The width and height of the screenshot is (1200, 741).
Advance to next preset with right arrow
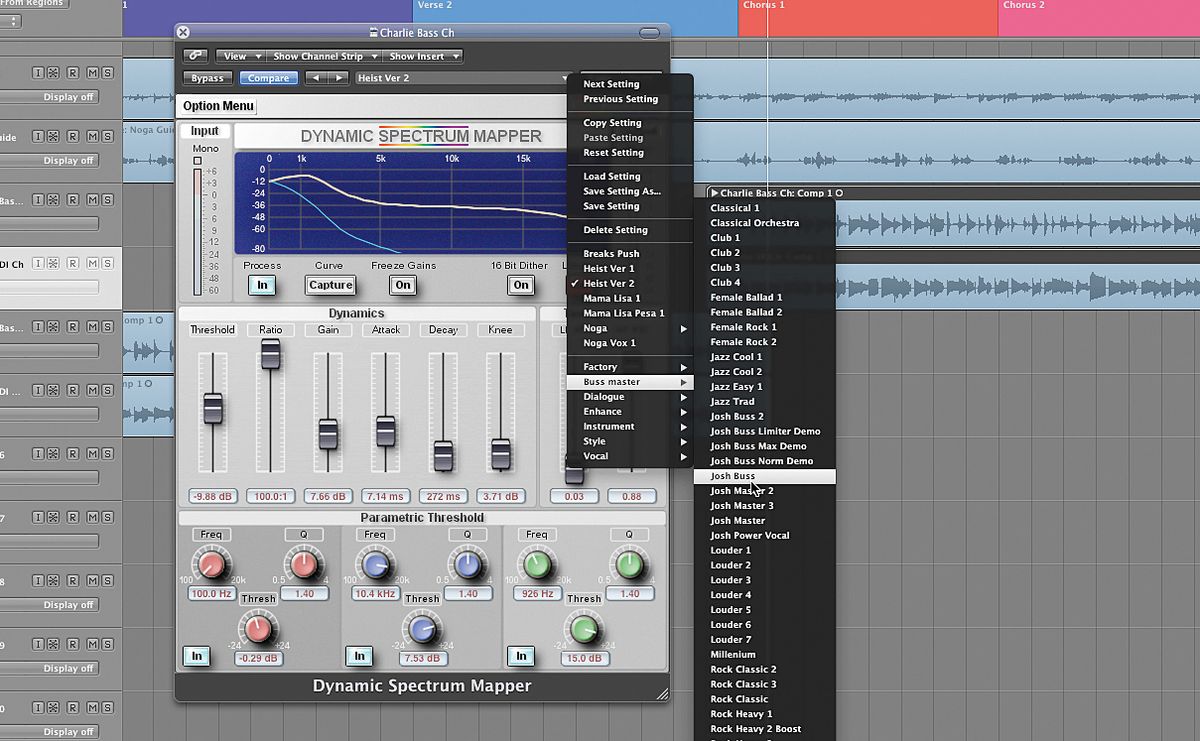338,78
